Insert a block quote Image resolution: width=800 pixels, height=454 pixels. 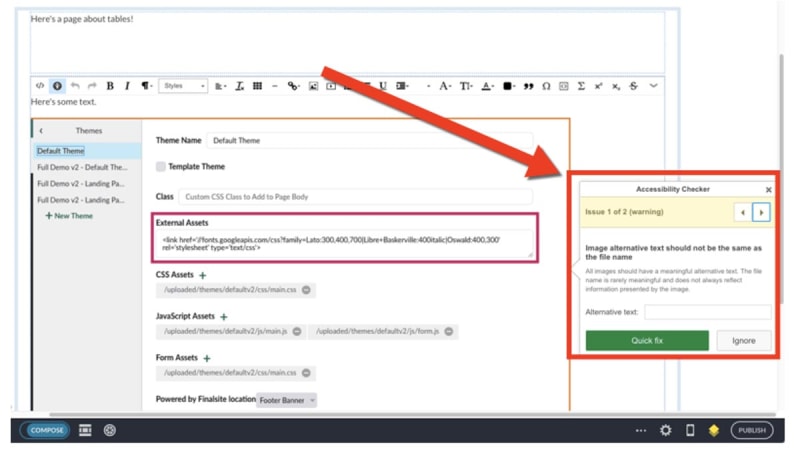pos(529,86)
